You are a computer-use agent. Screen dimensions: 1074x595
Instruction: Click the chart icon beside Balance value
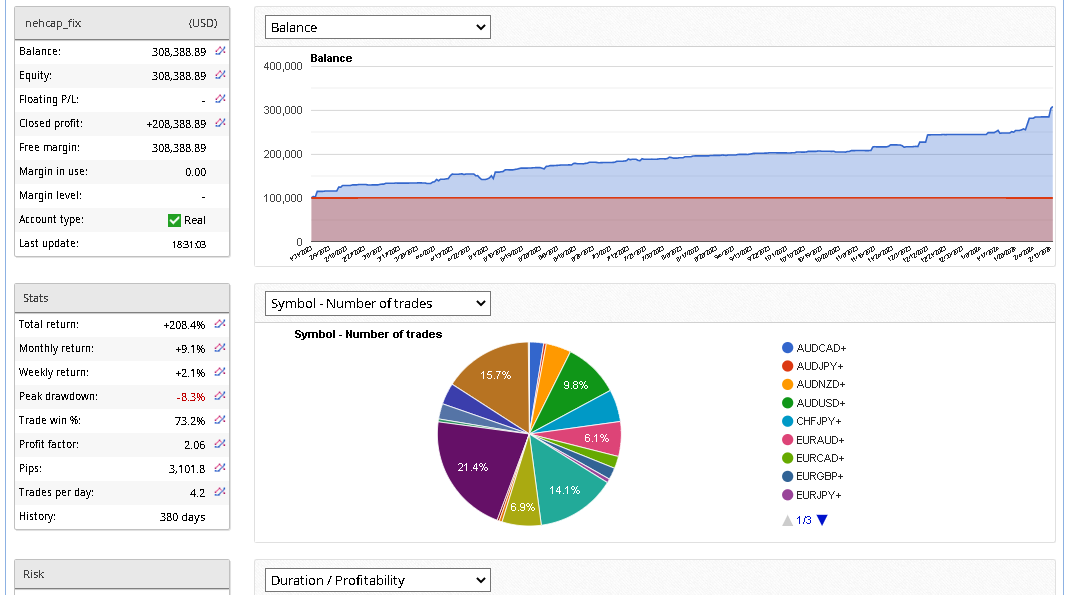221,51
